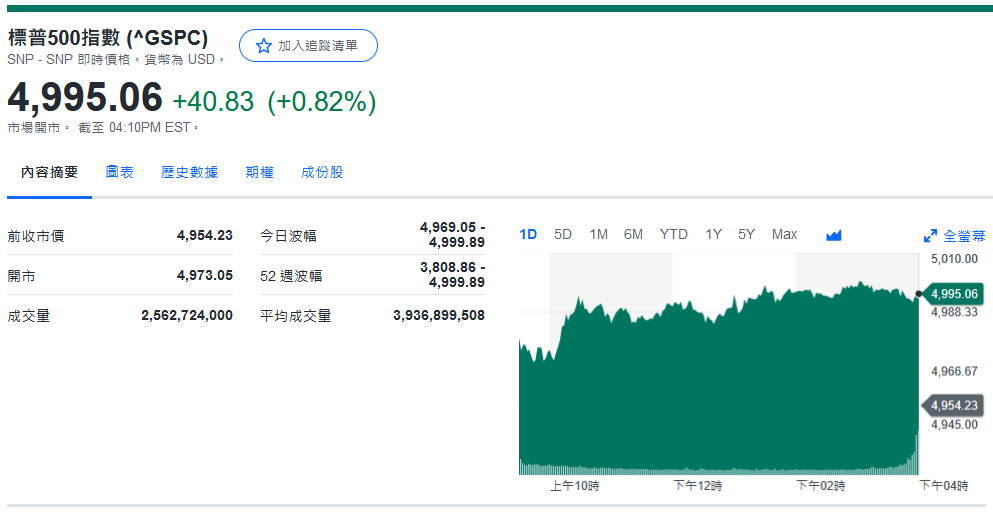993x515 pixels.
Task: Set chart range to 1M
Action: point(598,234)
